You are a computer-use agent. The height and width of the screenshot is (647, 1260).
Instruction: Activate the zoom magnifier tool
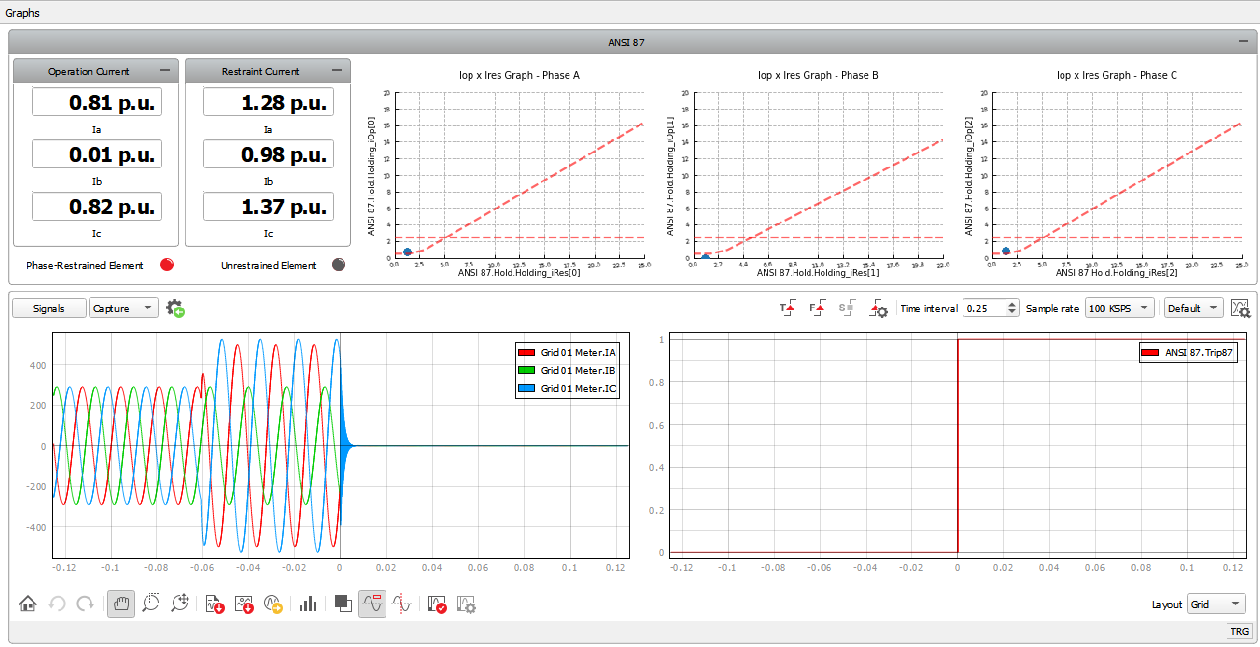(x=151, y=604)
